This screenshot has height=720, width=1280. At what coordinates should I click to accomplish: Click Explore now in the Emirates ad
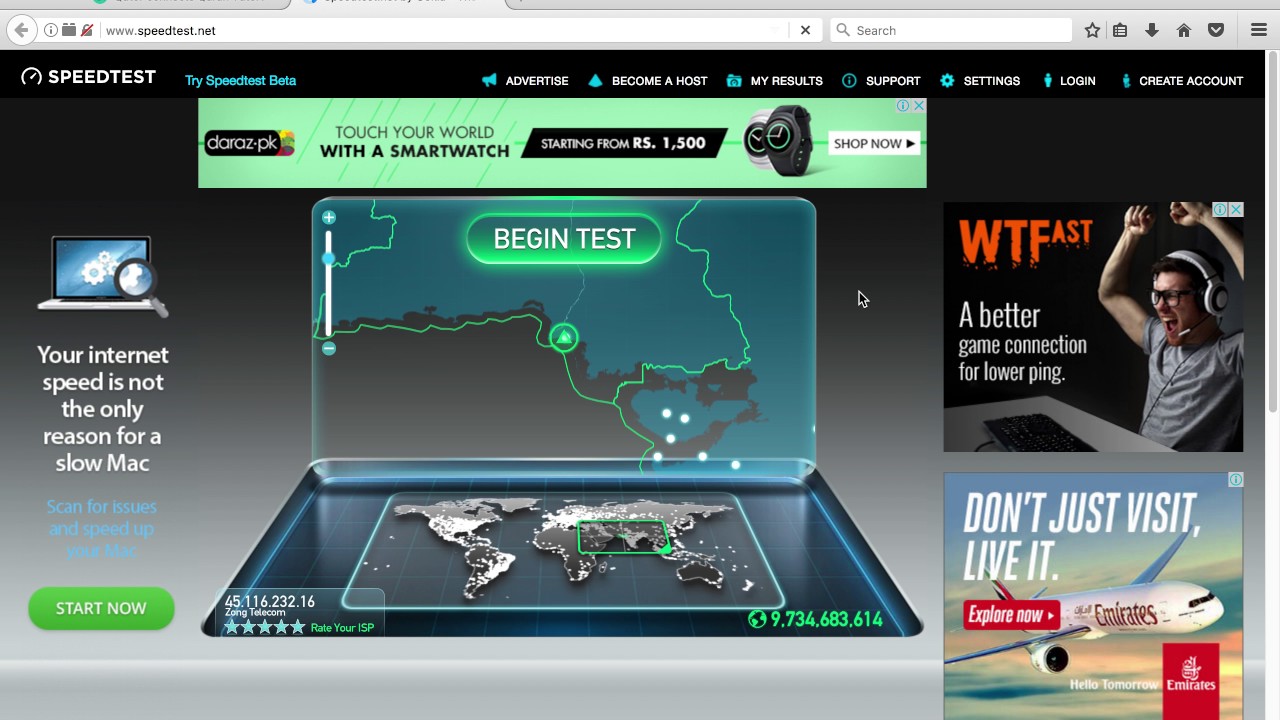[1011, 615]
